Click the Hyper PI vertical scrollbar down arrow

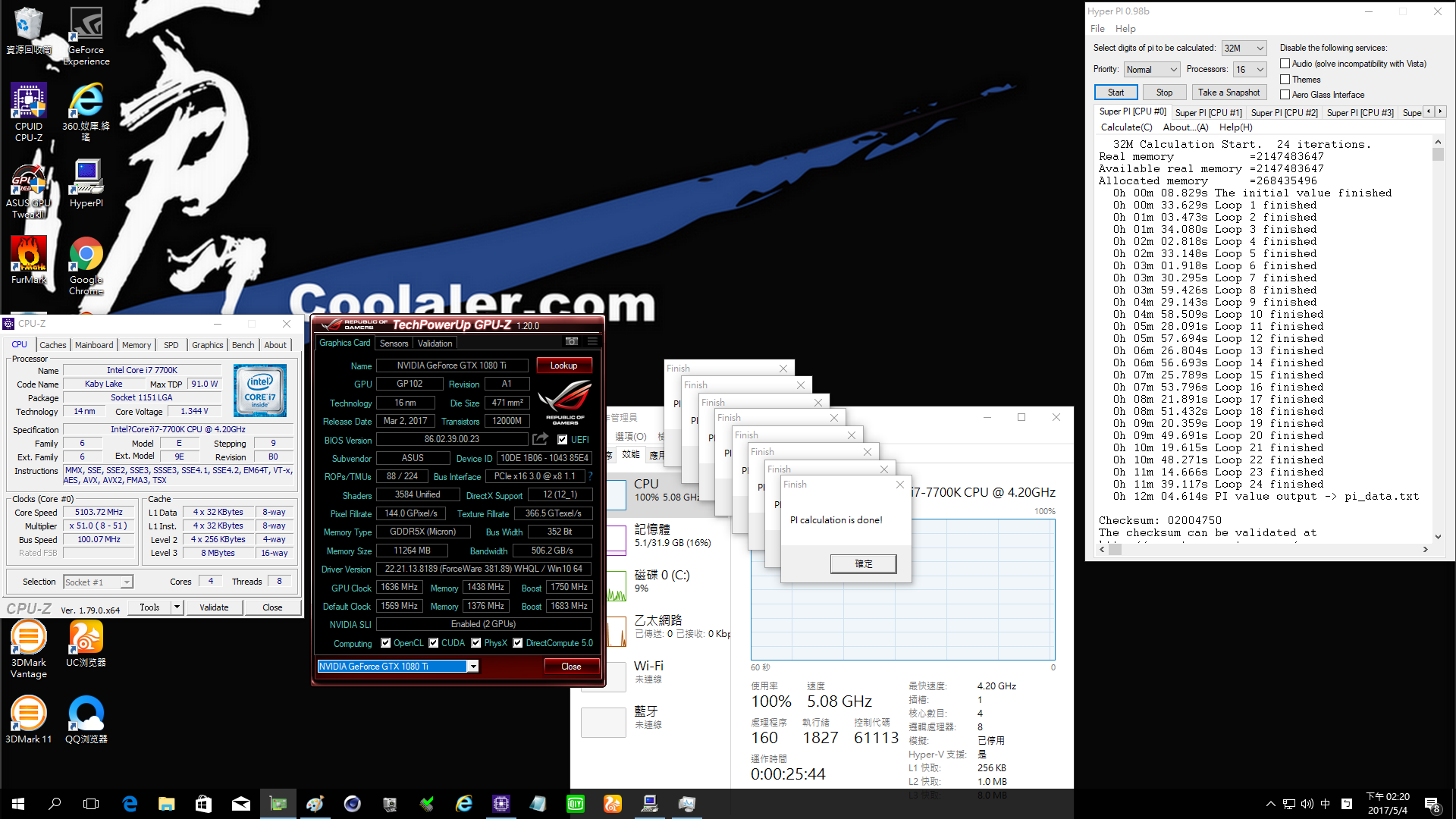pyautogui.click(x=1438, y=537)
